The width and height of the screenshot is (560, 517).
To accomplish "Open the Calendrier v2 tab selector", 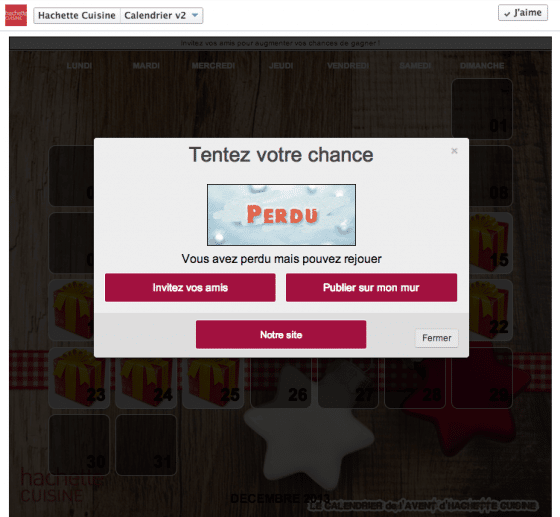I will point(161,16).
